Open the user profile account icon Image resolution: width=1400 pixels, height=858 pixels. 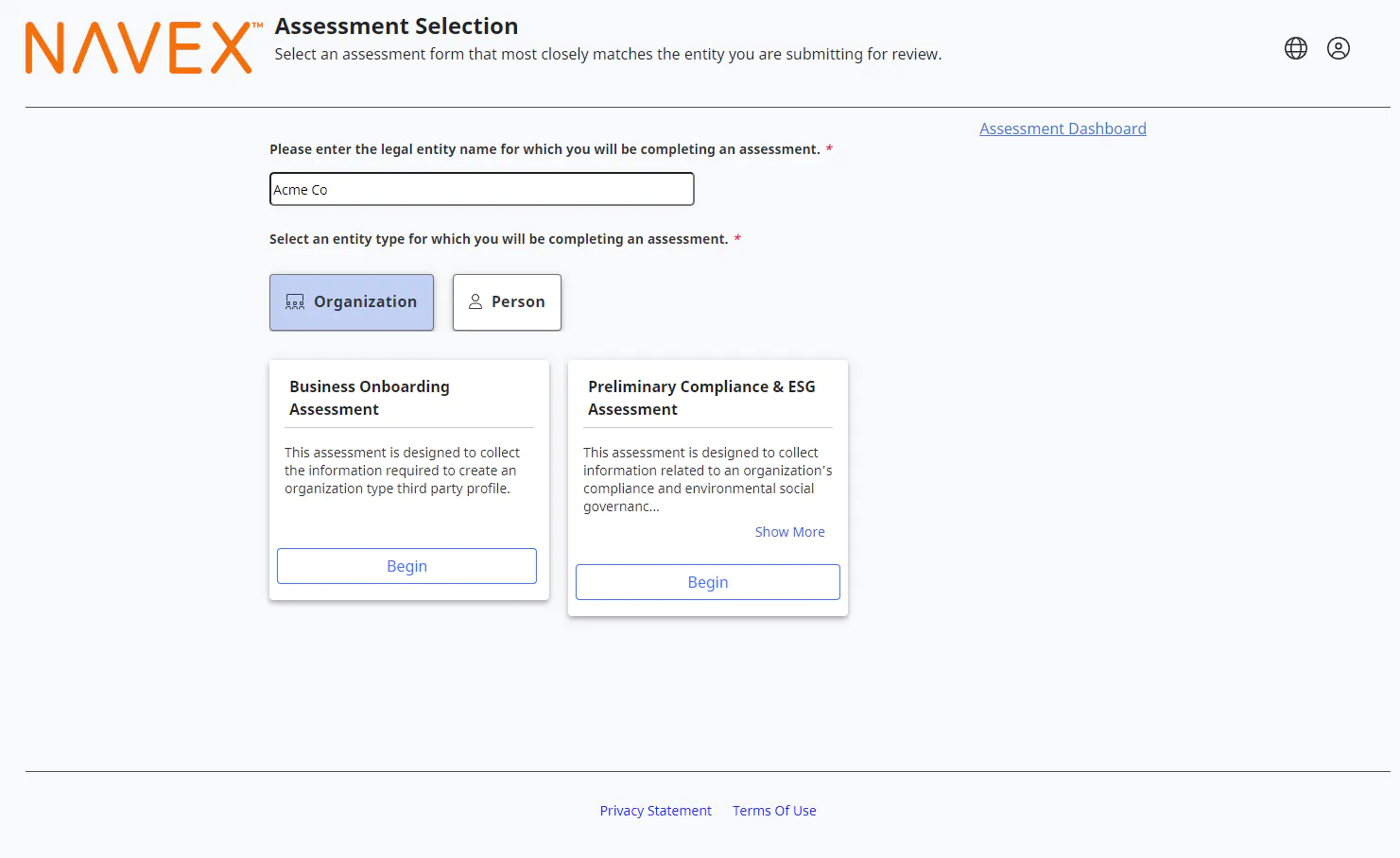pyautogui.click(x=1338, y=48)
